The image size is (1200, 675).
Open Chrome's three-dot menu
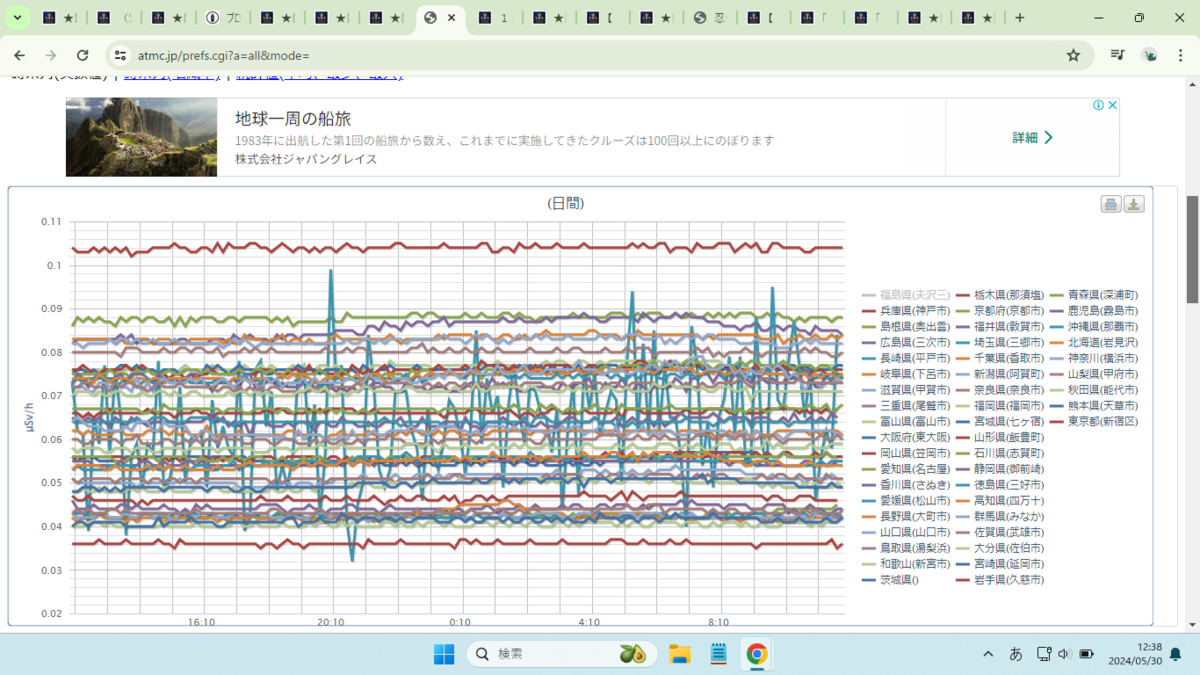point(1181,56)
